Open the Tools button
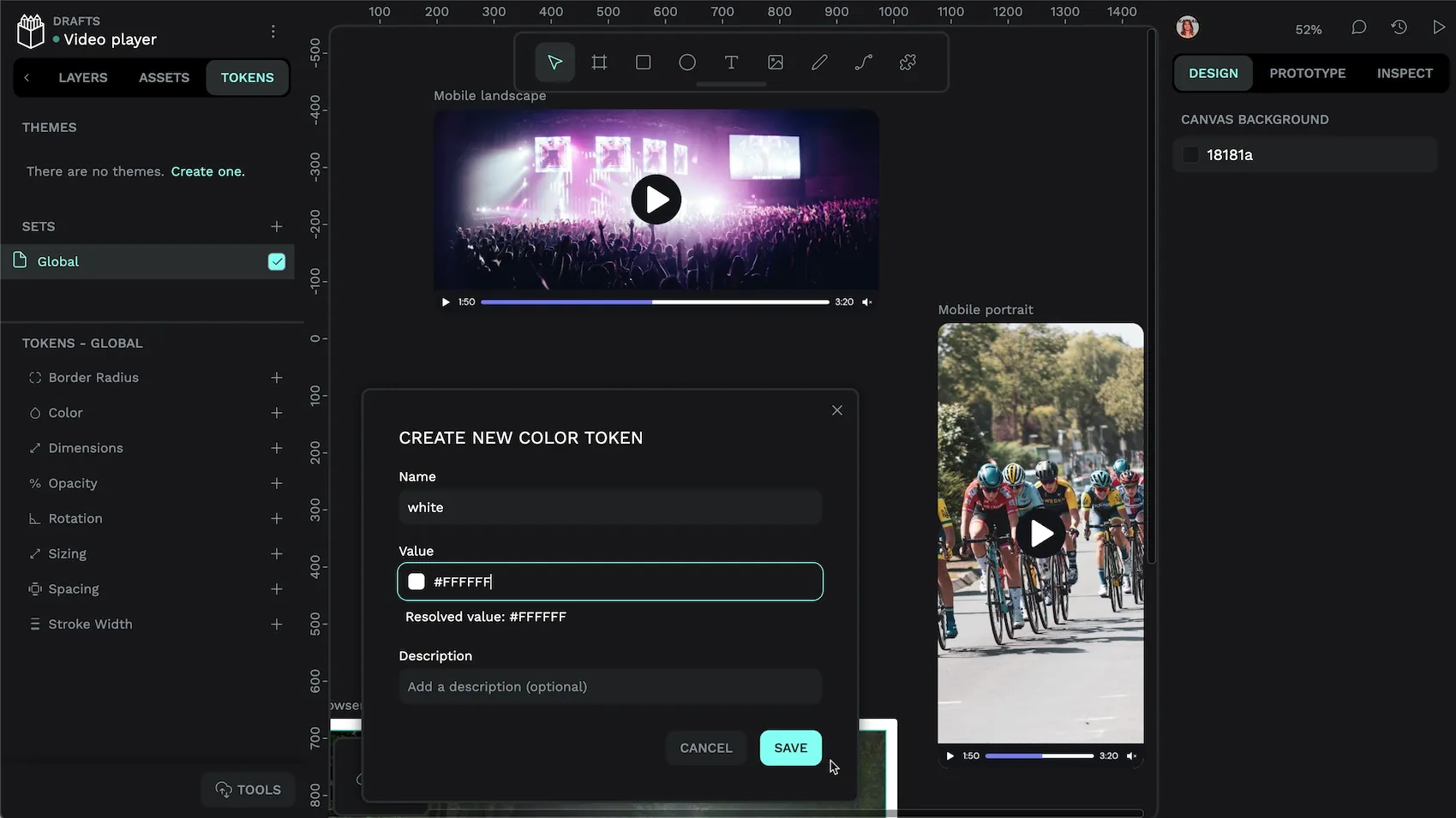The width and height of the screenshot is (1456, 818). pos(249,790)
